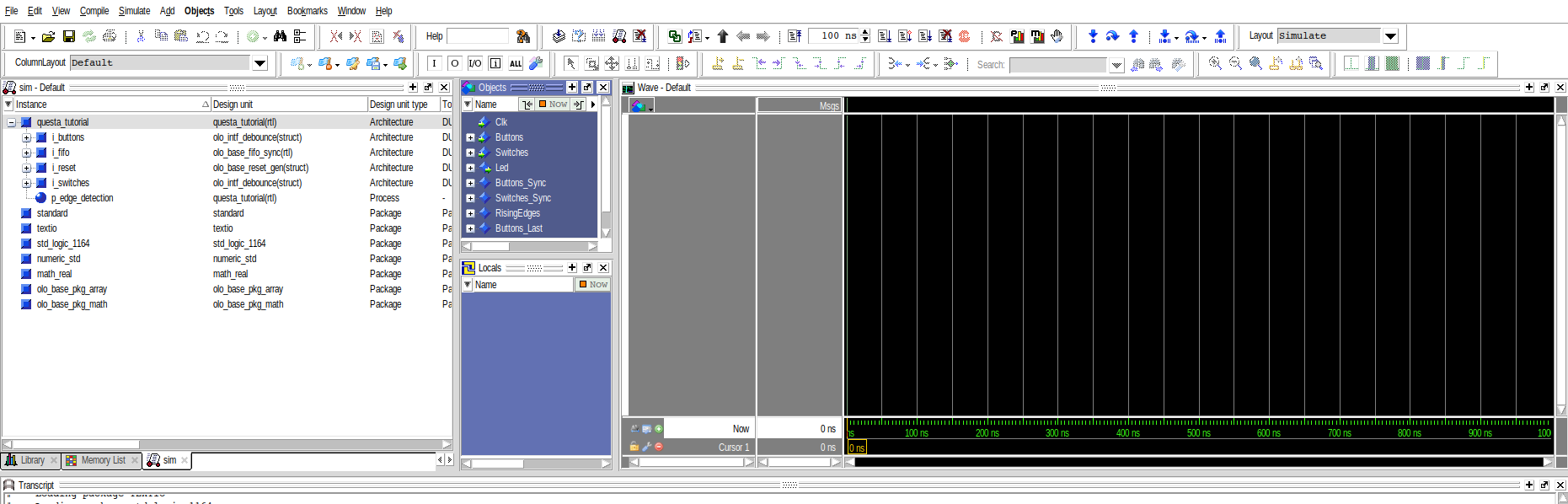
Task: Expand the i_buttons instance
Action: coord(27,138)
